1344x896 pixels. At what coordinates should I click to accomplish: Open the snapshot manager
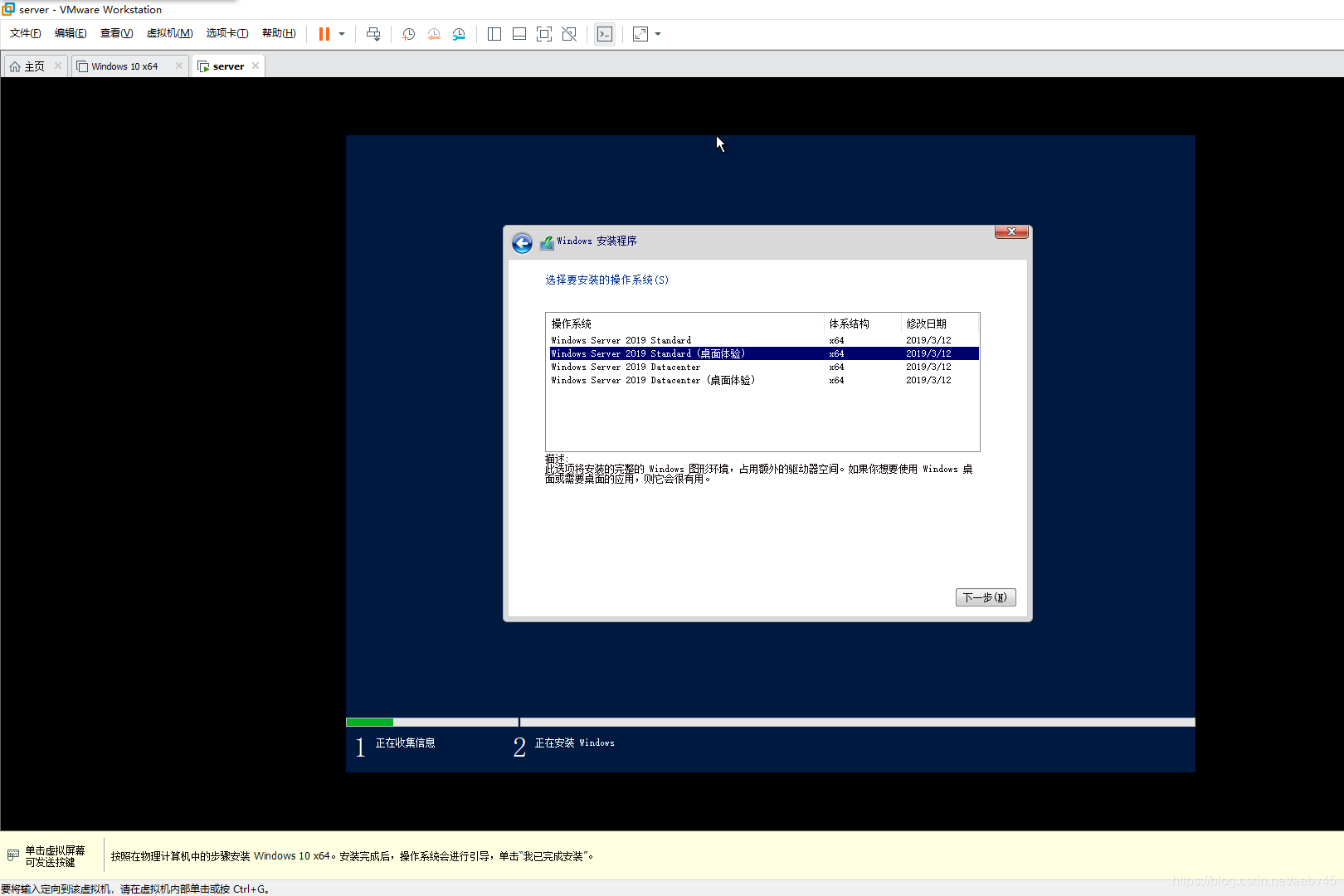tap(459, 34)
